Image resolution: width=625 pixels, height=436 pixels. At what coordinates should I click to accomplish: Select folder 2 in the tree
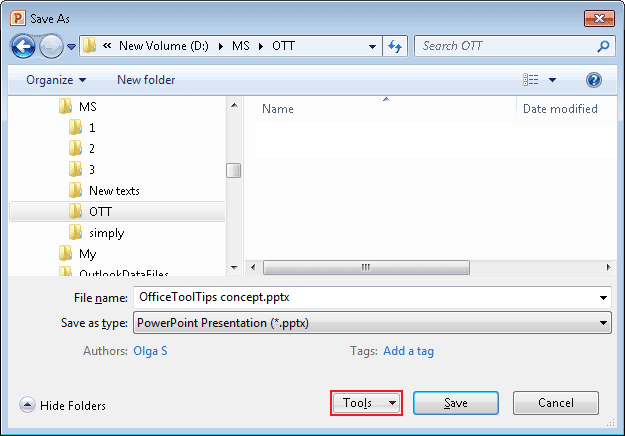coord(92,149)
